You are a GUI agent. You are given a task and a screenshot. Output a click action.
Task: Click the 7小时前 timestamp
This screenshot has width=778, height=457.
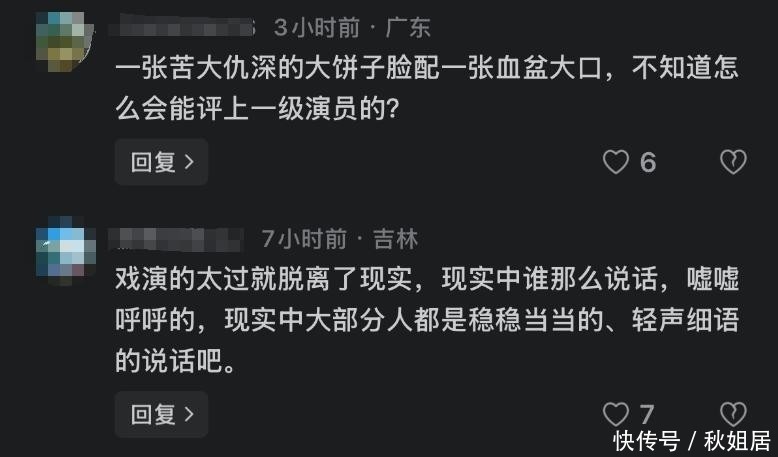303,239
